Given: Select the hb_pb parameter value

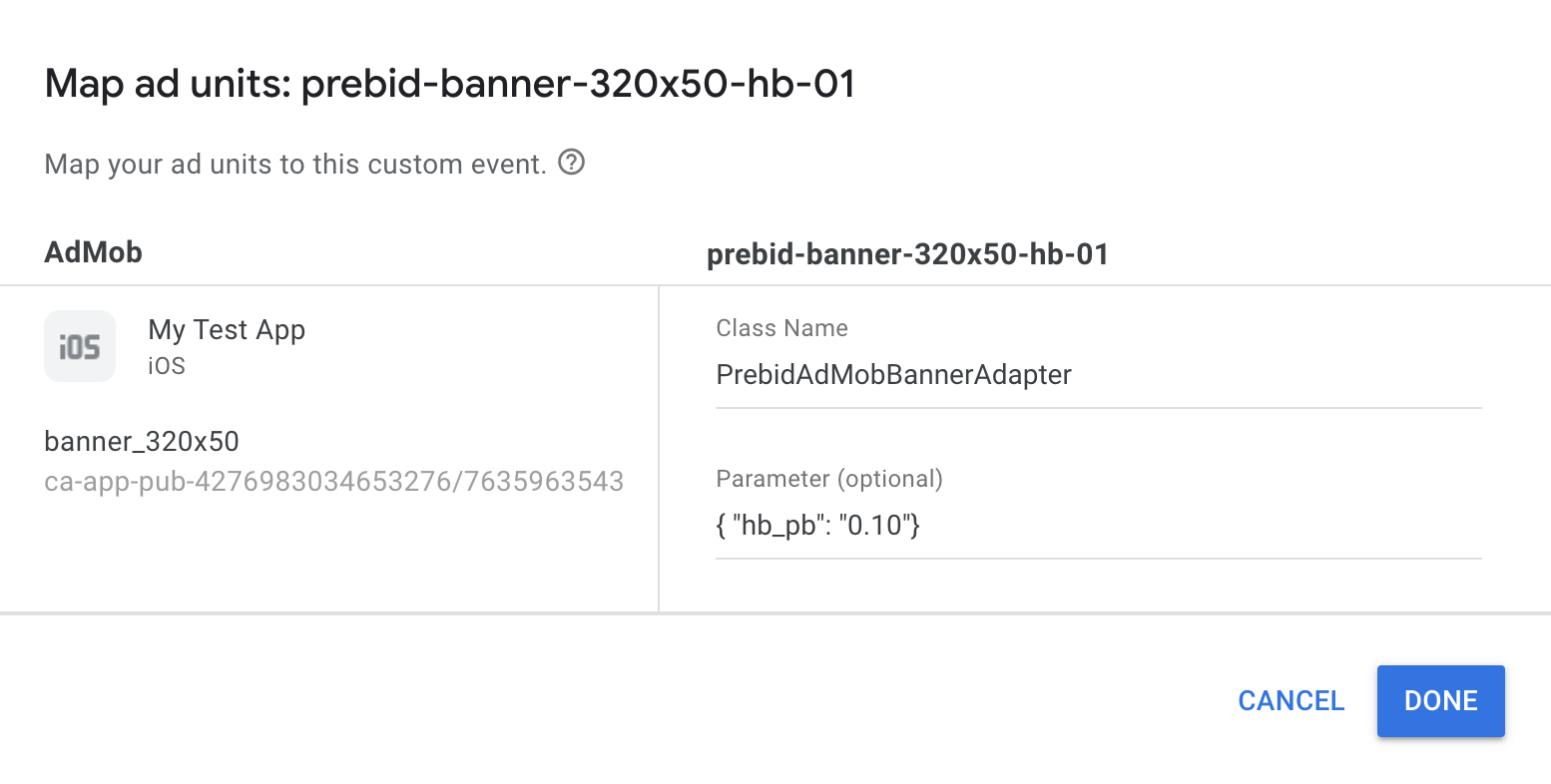Looking at the screenshot, I should coord(818,525).
